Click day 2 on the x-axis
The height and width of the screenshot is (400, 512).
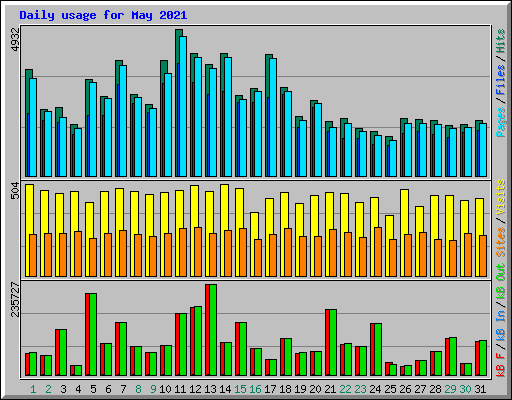pyautogui.click(x=48, y=389)
